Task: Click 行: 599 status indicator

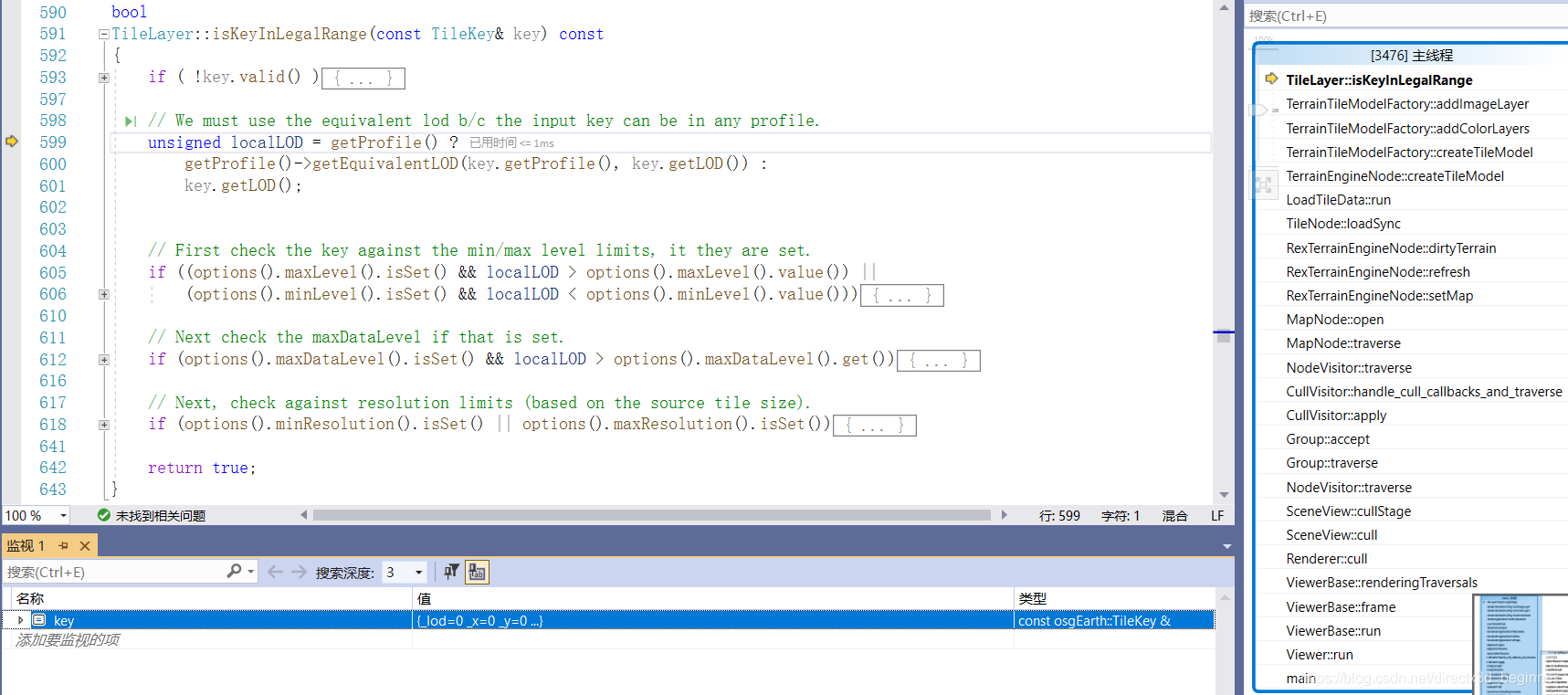Action: [x=1059, y=516]
